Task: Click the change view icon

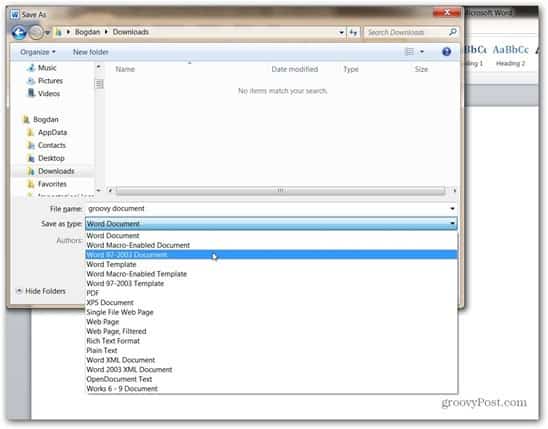Action: point(409,52)
